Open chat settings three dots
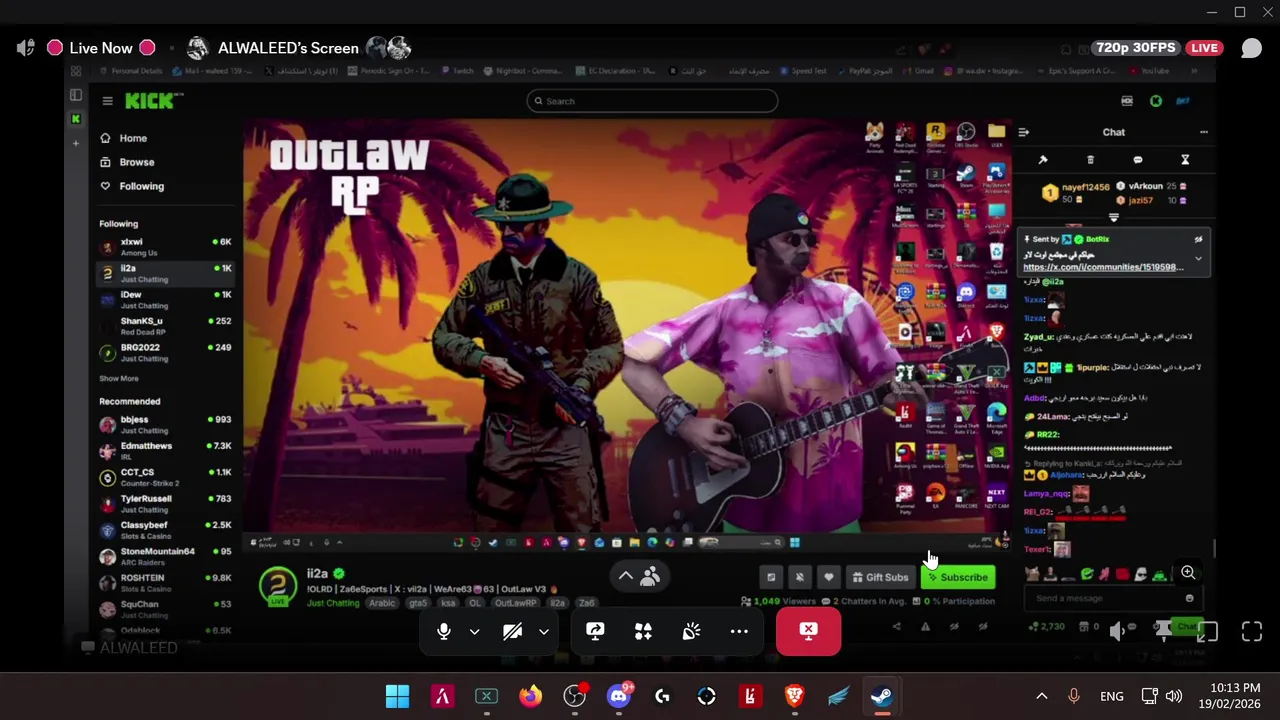The image size is (1280, 720). coord(1203,132)
